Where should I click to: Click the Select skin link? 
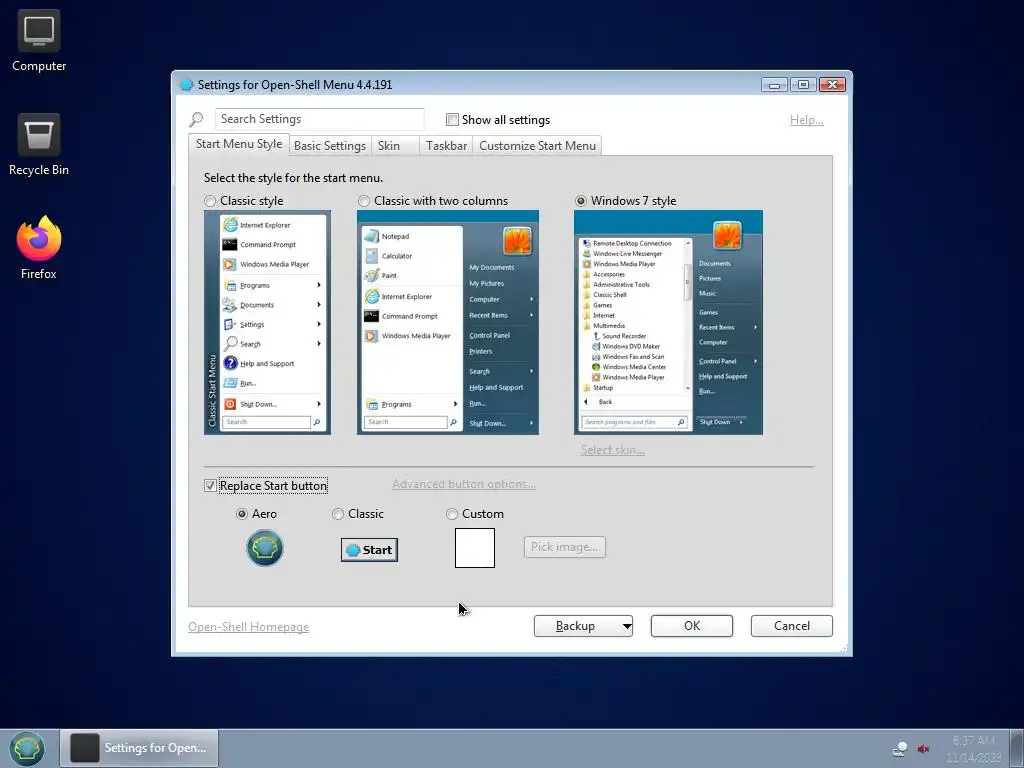(613, 450)
